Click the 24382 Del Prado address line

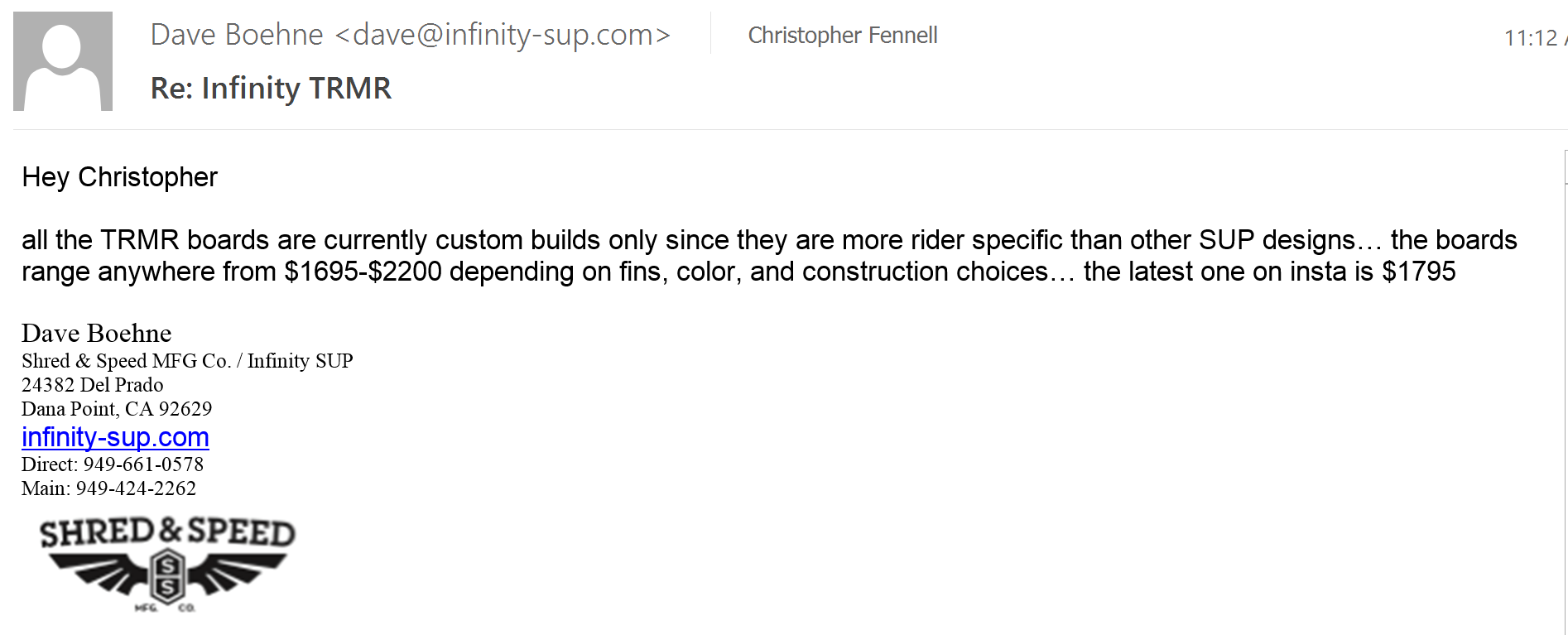pos(92,385)
